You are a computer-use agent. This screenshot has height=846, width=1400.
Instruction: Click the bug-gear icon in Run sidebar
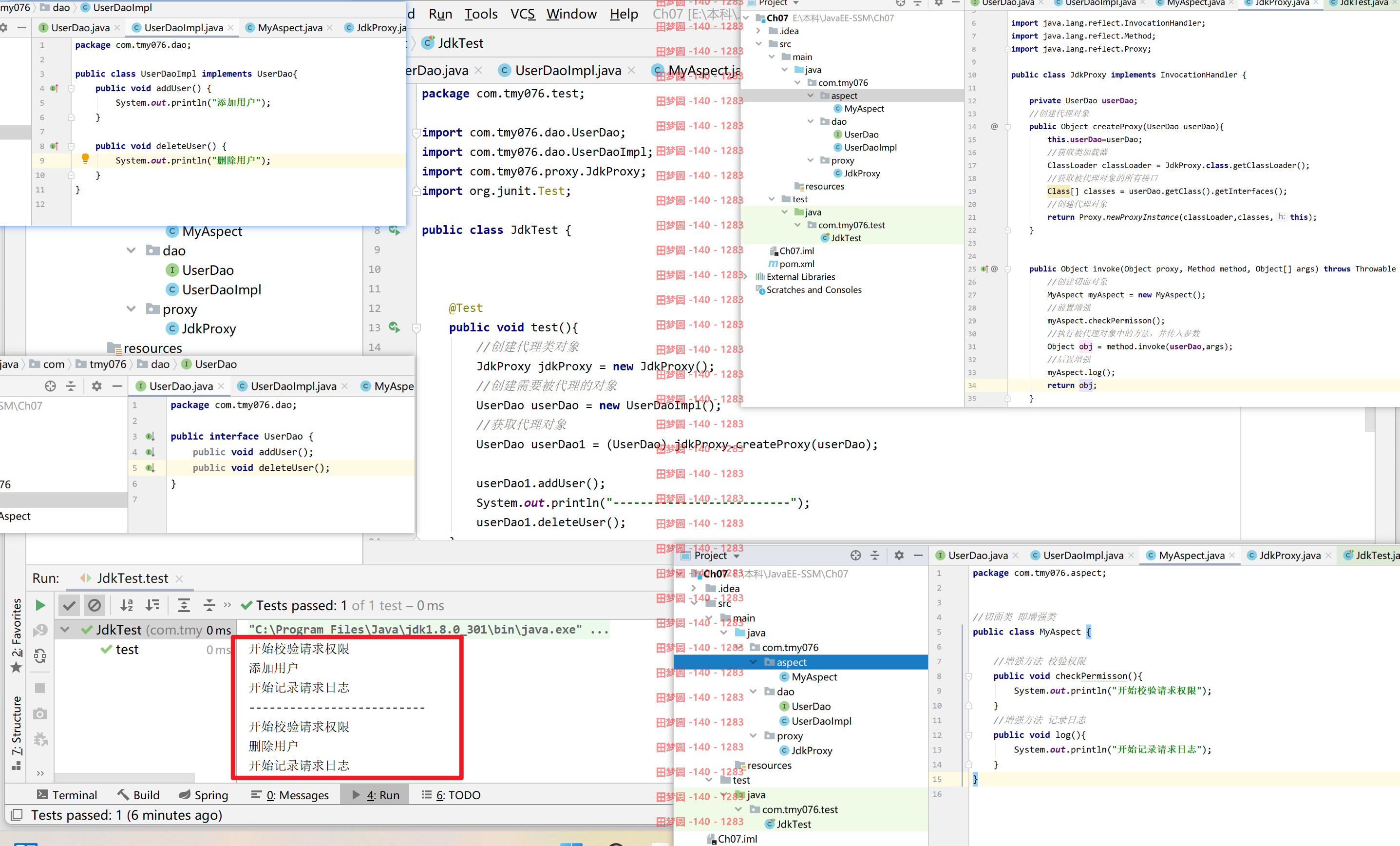pyautogui.click(x=40, y=740)
